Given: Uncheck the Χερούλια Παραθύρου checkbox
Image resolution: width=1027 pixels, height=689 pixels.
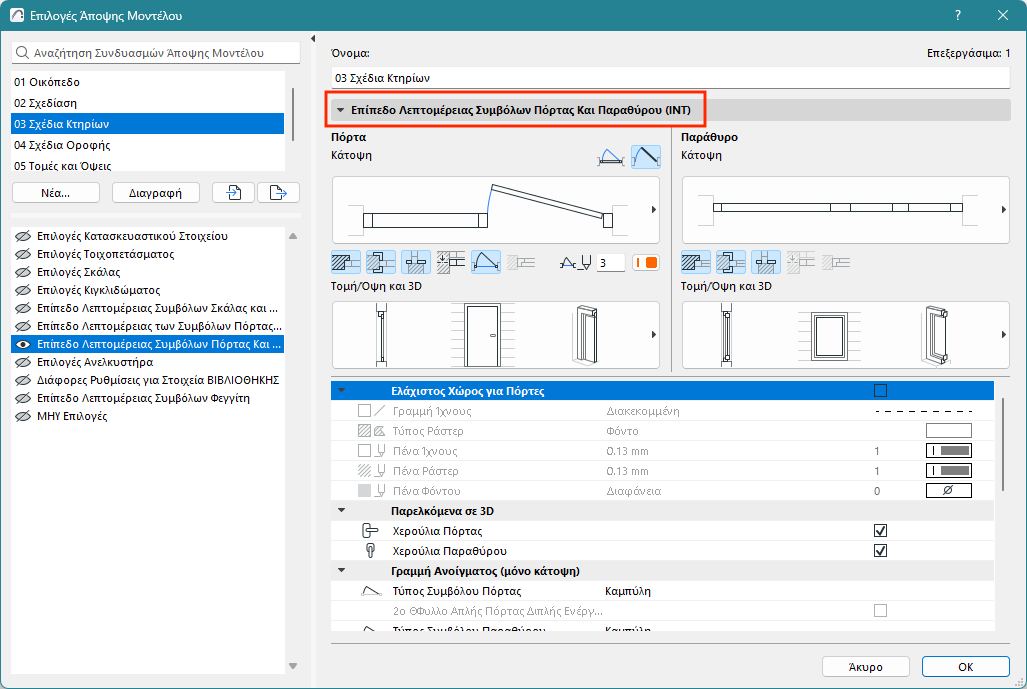Looking at the screenshot, I should [x=880, y=551].
